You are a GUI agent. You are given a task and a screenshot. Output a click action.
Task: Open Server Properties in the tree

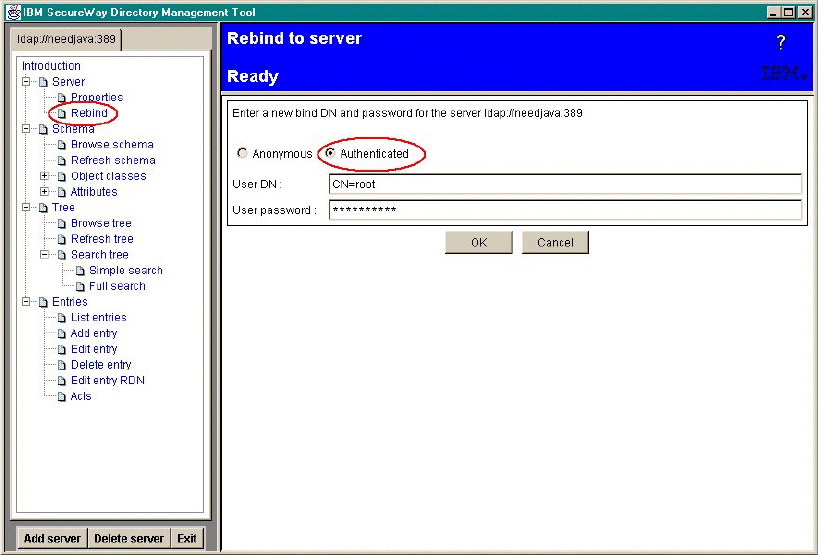tap(97, 98)
